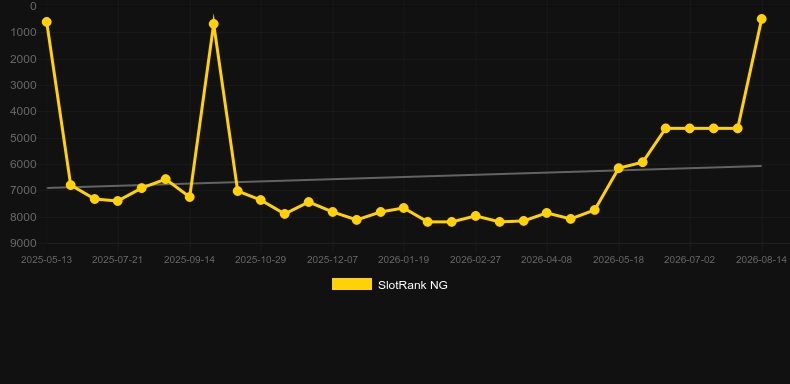790x384 pixels.
Task: Click the 1000 y-axis label
Action: [24, 32]
